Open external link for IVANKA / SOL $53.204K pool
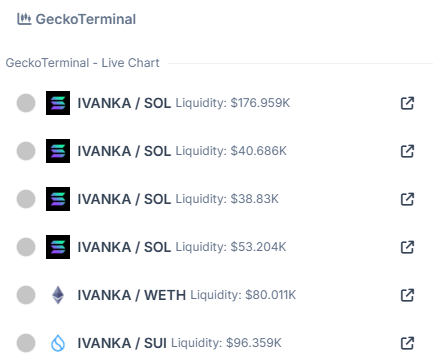Image resolution: width=446 pixels, height=363 pixels. [407, 247]
